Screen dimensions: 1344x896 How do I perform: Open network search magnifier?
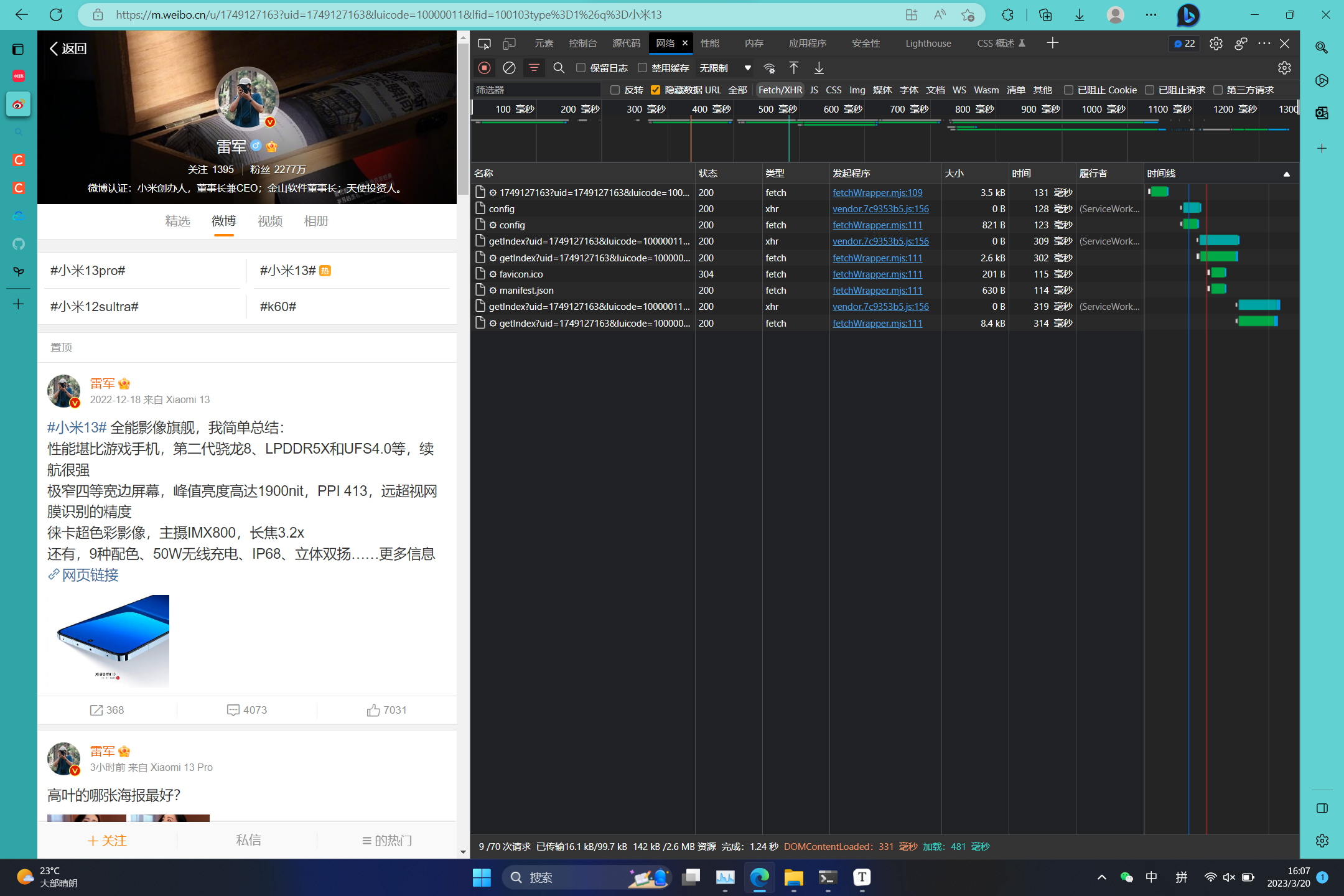pyautogui.click(x=559, y=68)
